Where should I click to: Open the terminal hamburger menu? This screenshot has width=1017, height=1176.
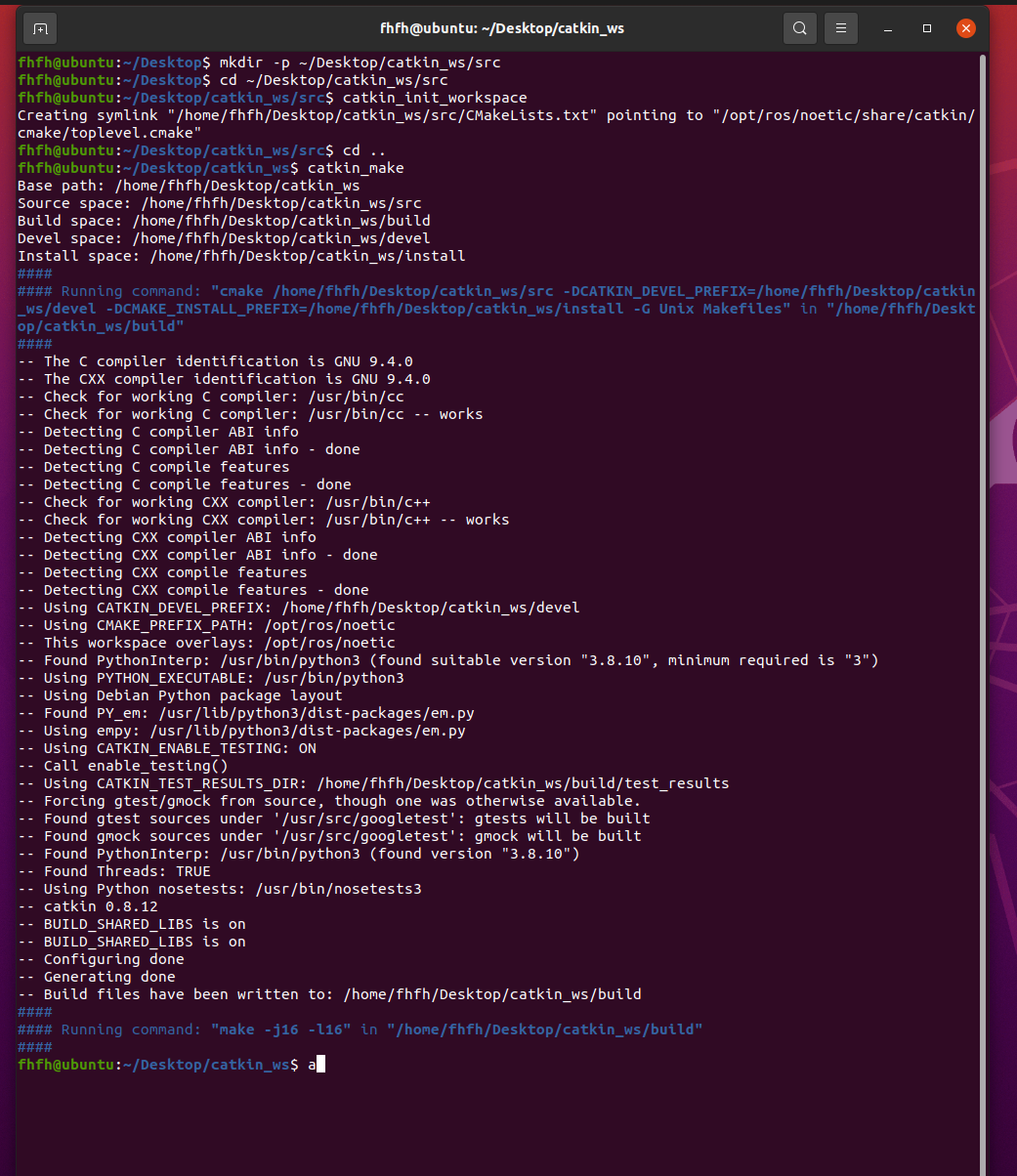(841, 28)
